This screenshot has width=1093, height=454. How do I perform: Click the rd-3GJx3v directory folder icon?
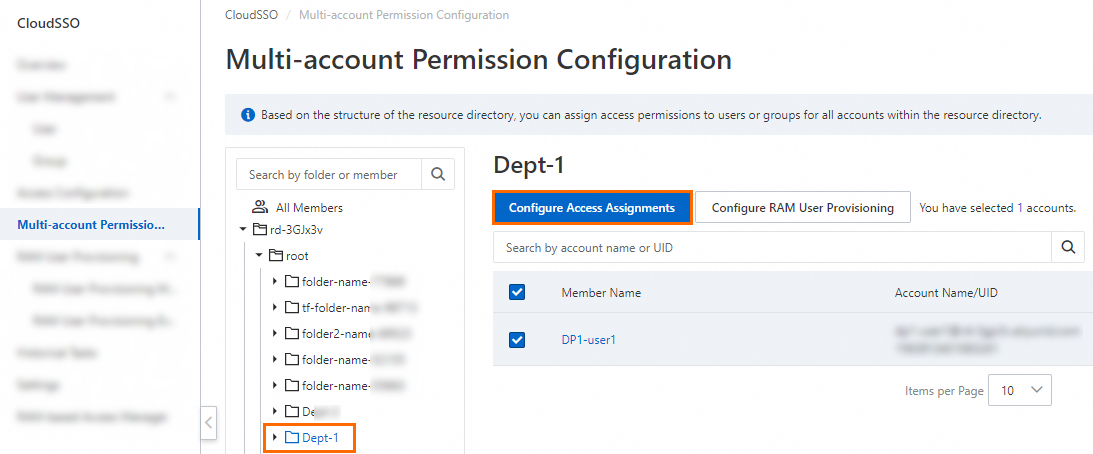[x=260, y=230]
